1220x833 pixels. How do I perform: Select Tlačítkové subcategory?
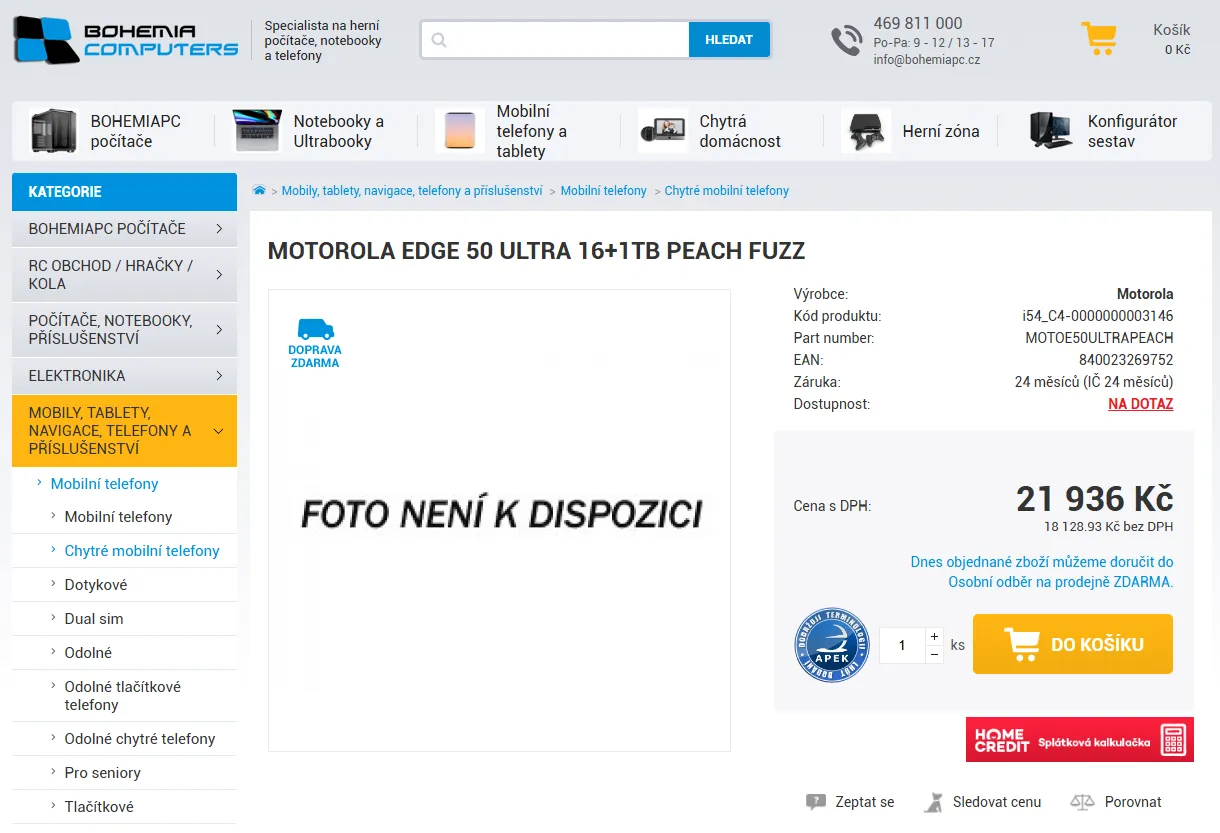[99, 807]
